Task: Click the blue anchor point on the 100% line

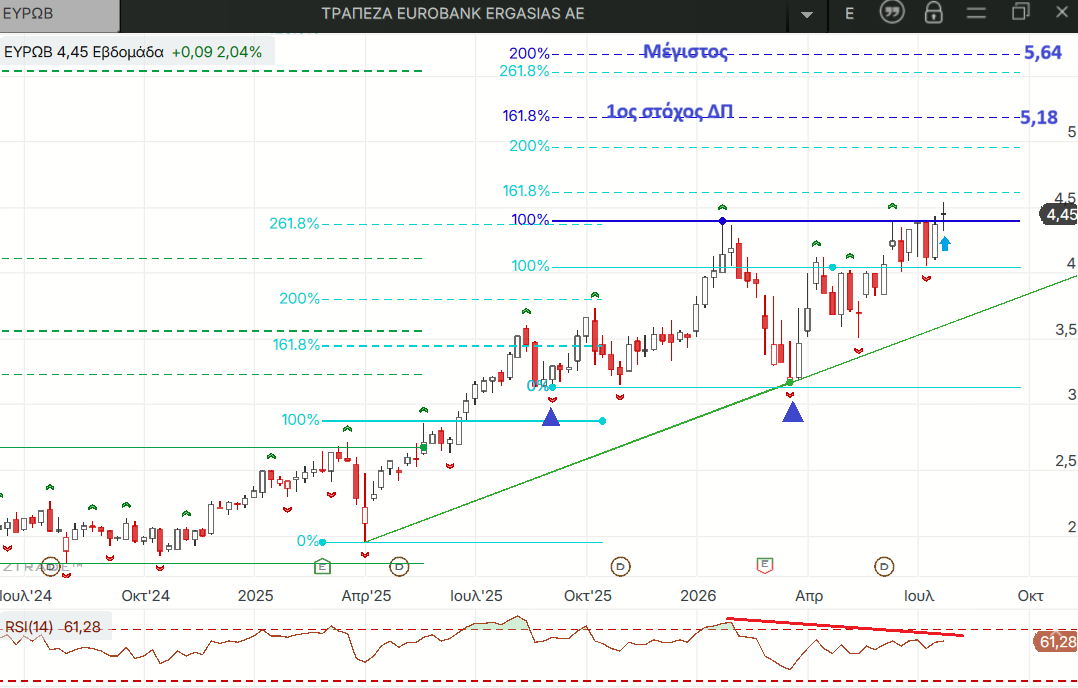Action: tap(722, 221)
